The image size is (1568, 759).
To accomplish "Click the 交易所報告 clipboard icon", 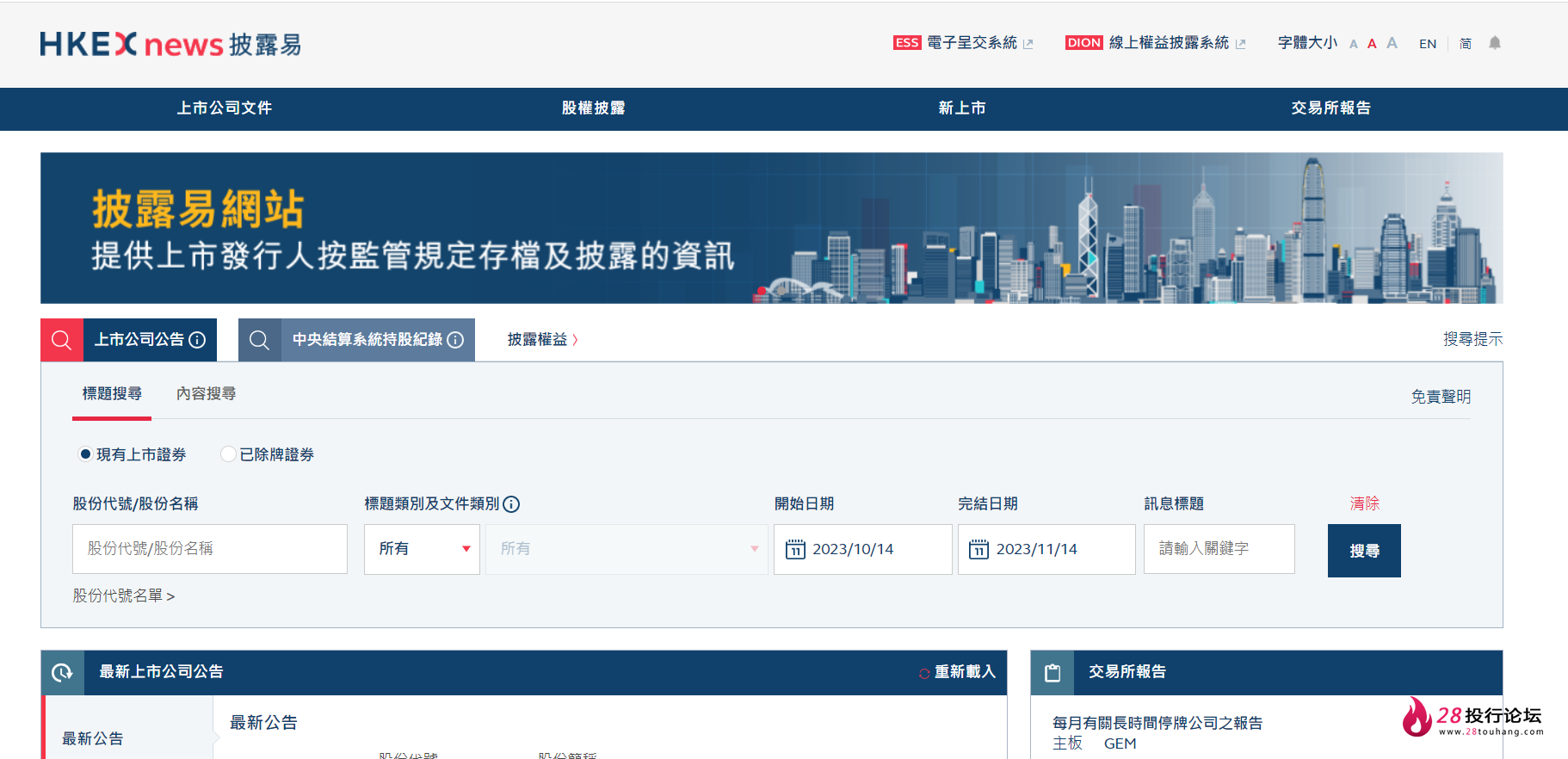I will (x=1052, y=673).
